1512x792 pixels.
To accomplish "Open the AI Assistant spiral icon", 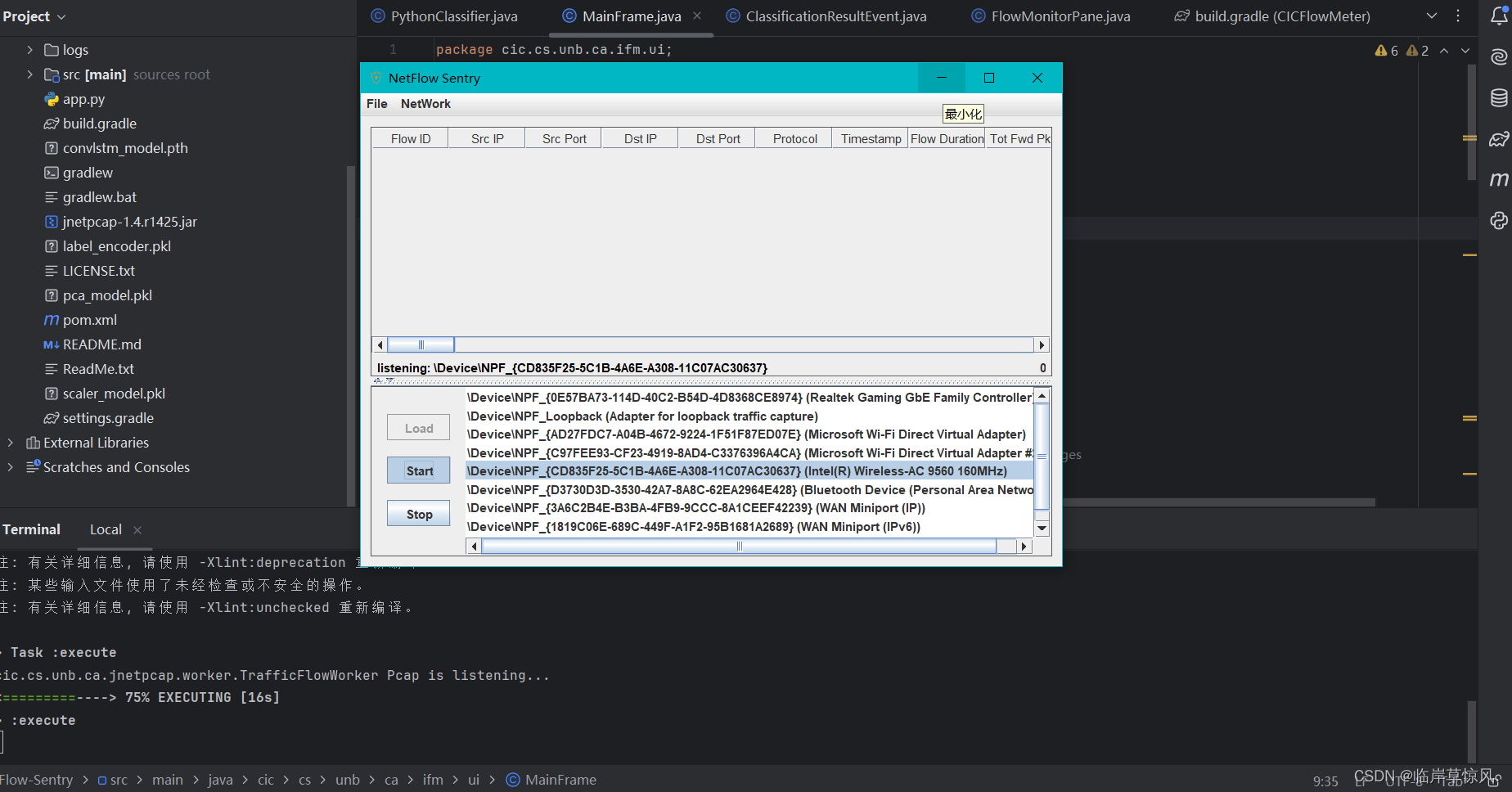I will pos(1499,56).
